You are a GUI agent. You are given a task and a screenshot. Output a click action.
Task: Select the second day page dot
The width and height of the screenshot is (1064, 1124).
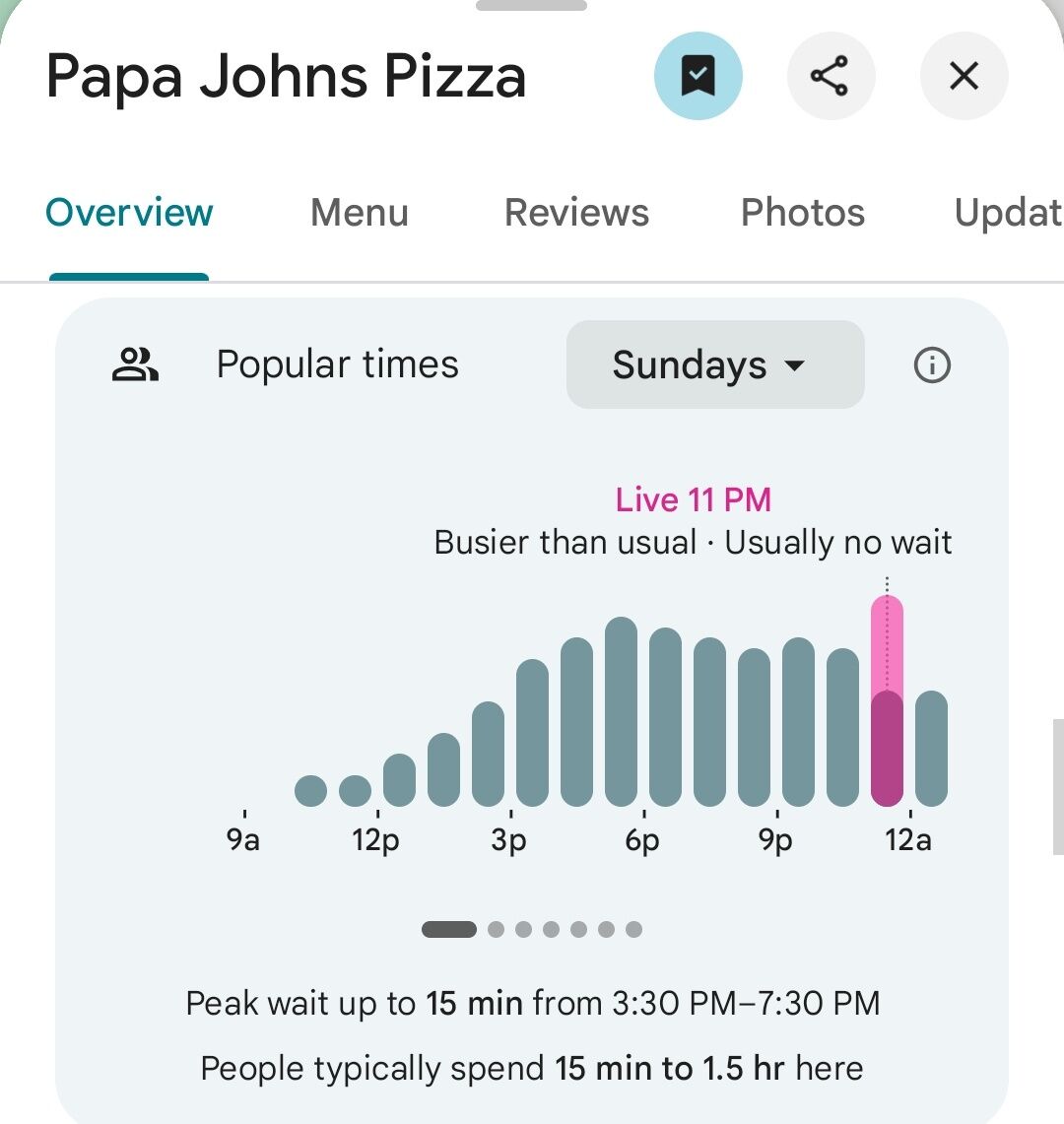(497, 929)
